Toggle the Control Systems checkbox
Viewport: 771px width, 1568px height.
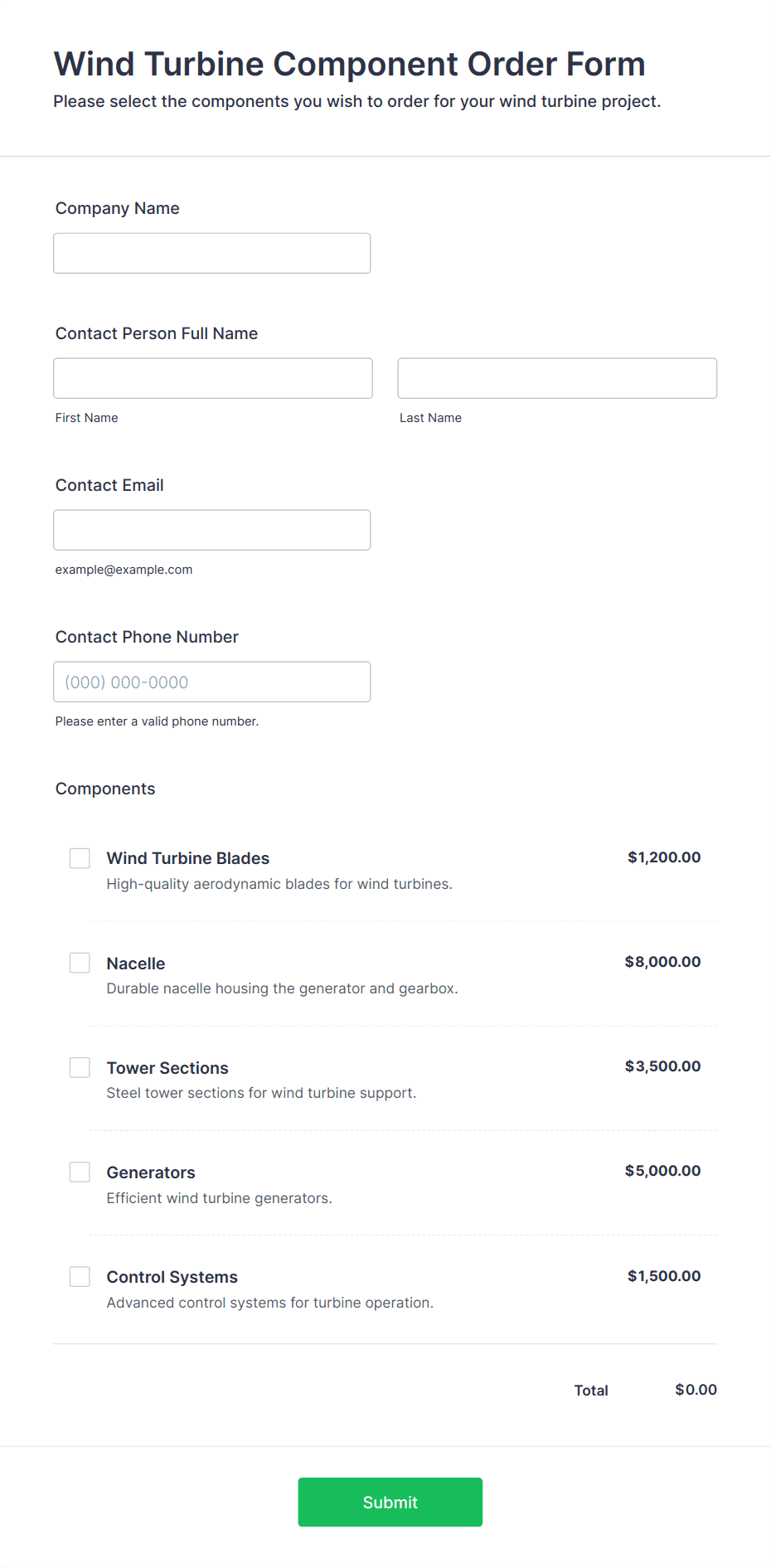point(80,1276)
